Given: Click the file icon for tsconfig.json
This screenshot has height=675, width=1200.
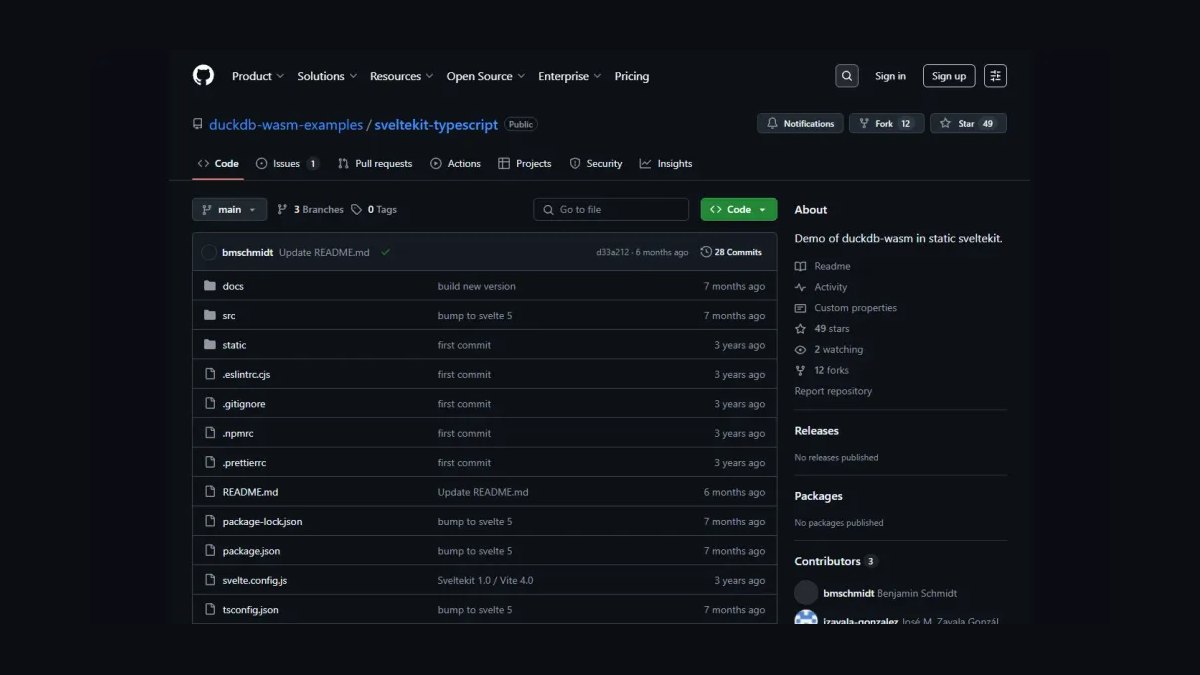Looking at the screenshot, I should pyautogui.click(x=210, y=610).
